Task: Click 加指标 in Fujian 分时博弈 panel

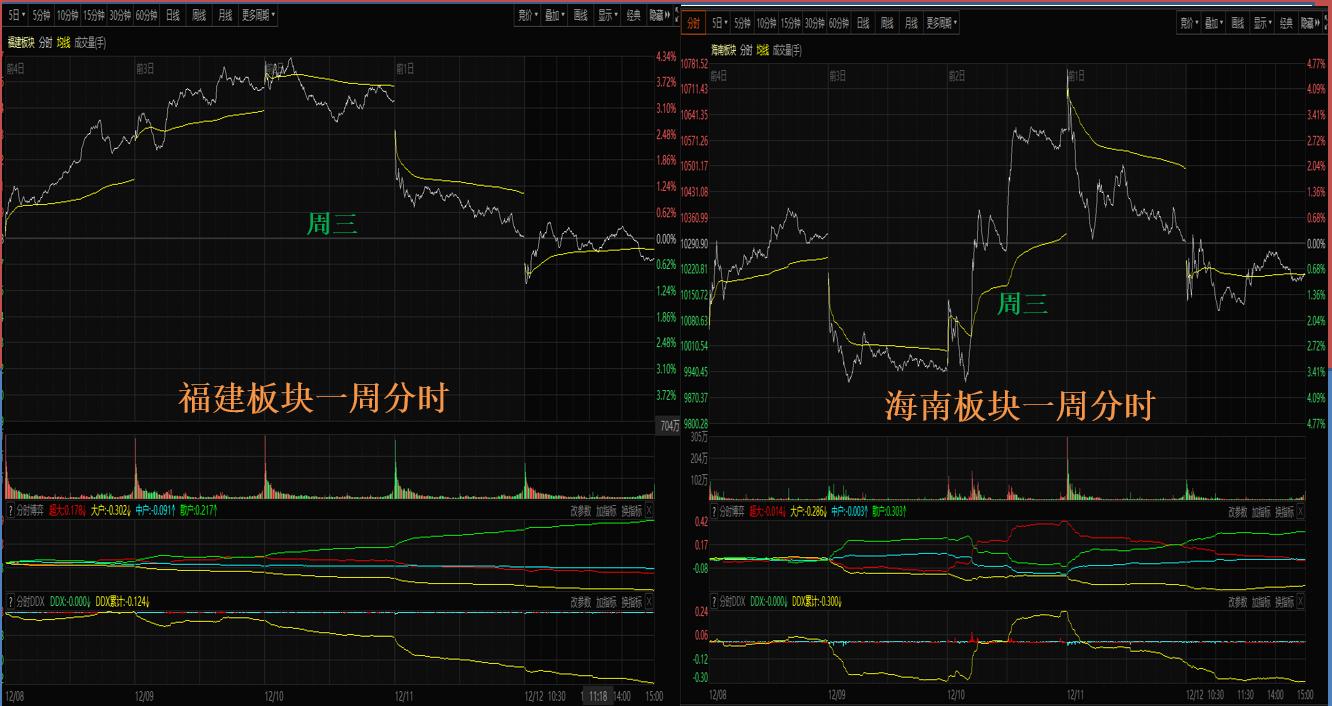Action: point(606,510)
